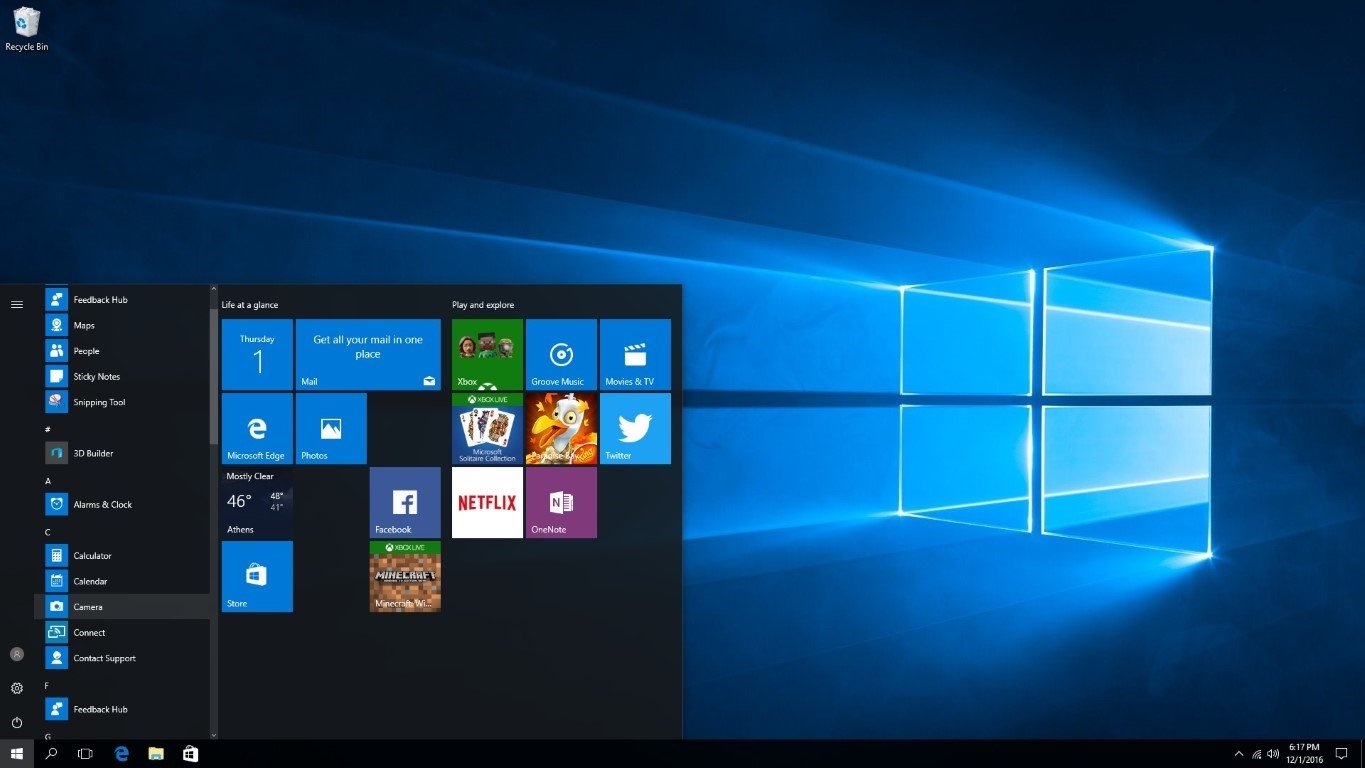Screen dimensions: 1365x768
Task: Click the app list scrollbar down arrow
Action: click(213, 734)
